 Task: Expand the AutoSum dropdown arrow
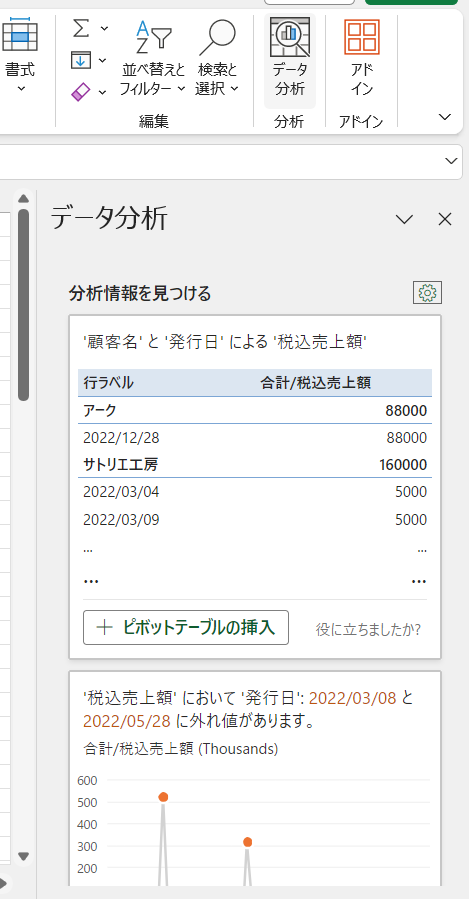pos(104,28)
